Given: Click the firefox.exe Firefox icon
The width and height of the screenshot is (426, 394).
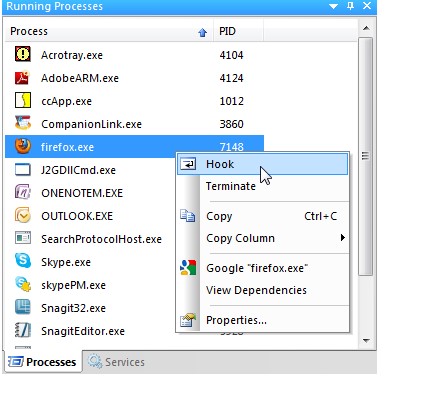Looking at the screenshot, I should 23,146.
